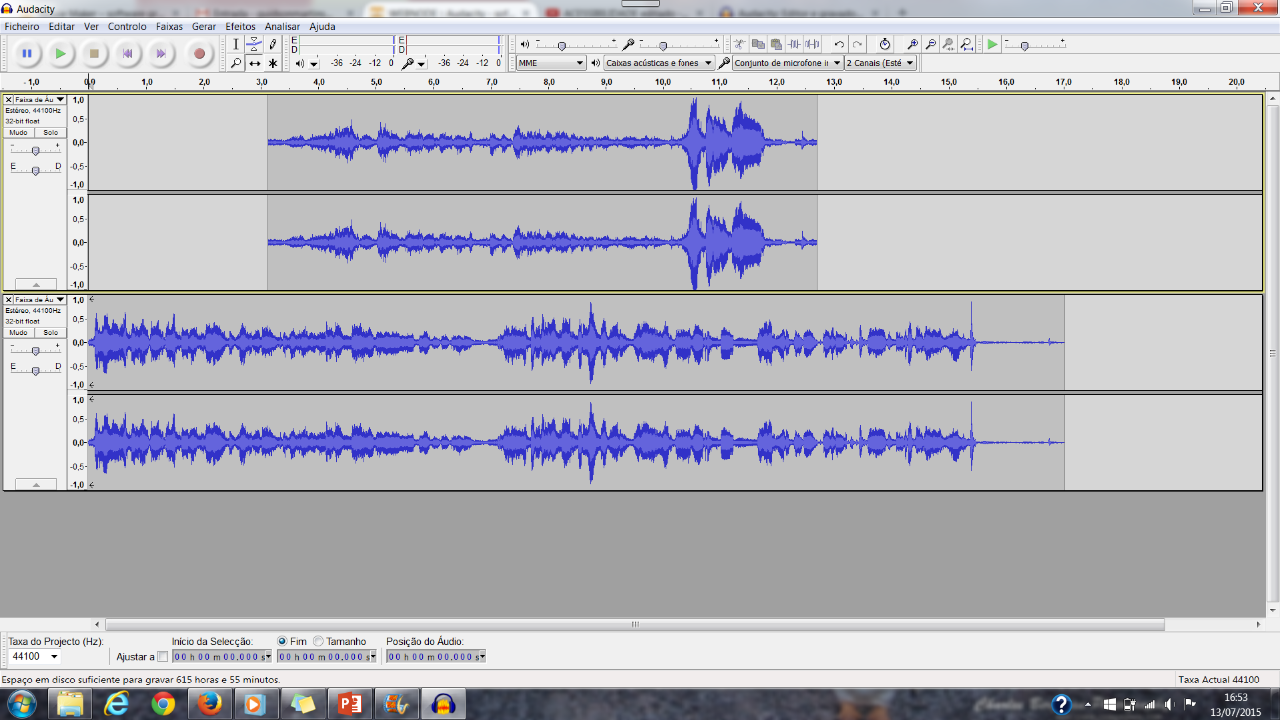1280x720 pixels.
Task: Click Solo on the second track
Action: pos(50,332)
